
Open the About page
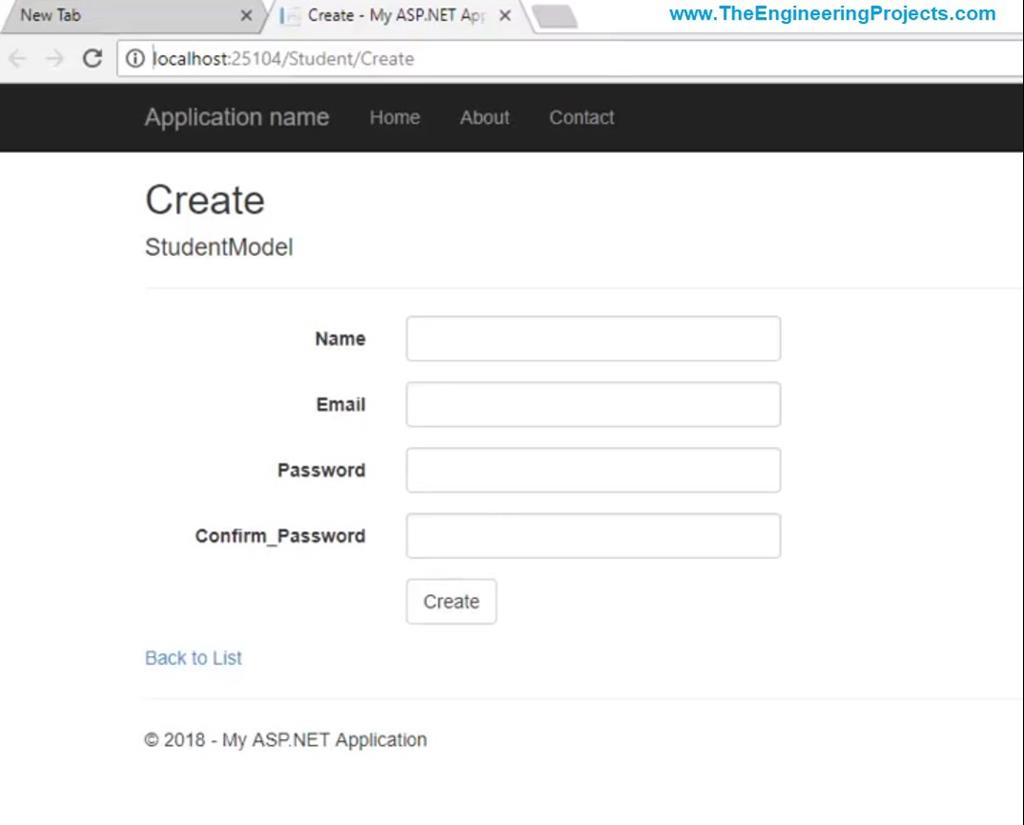coord(484,118)
